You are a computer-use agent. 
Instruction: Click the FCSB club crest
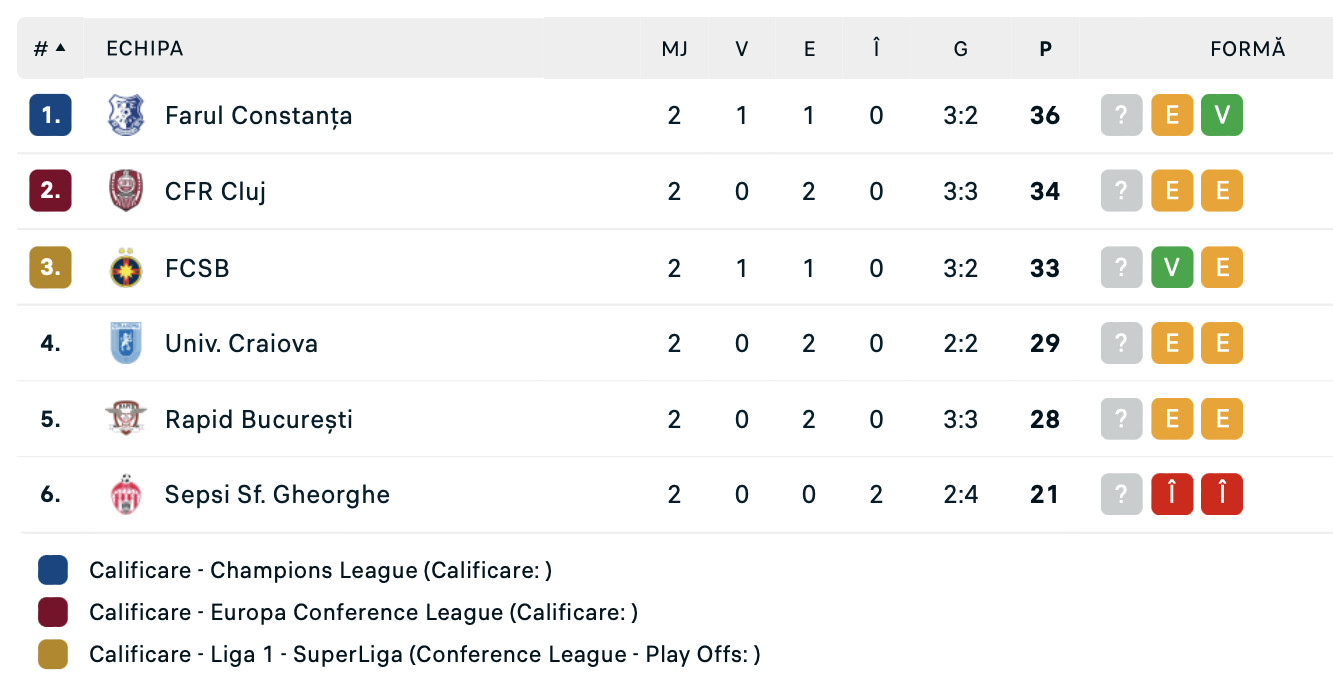coord(126,268)
